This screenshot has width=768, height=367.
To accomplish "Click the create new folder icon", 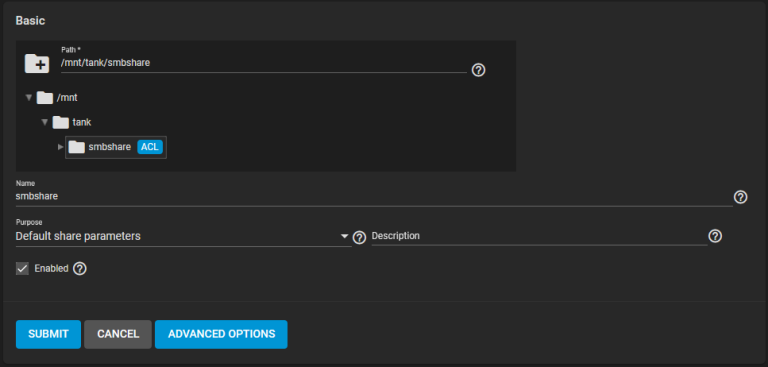I will click(x=37, y=64).
